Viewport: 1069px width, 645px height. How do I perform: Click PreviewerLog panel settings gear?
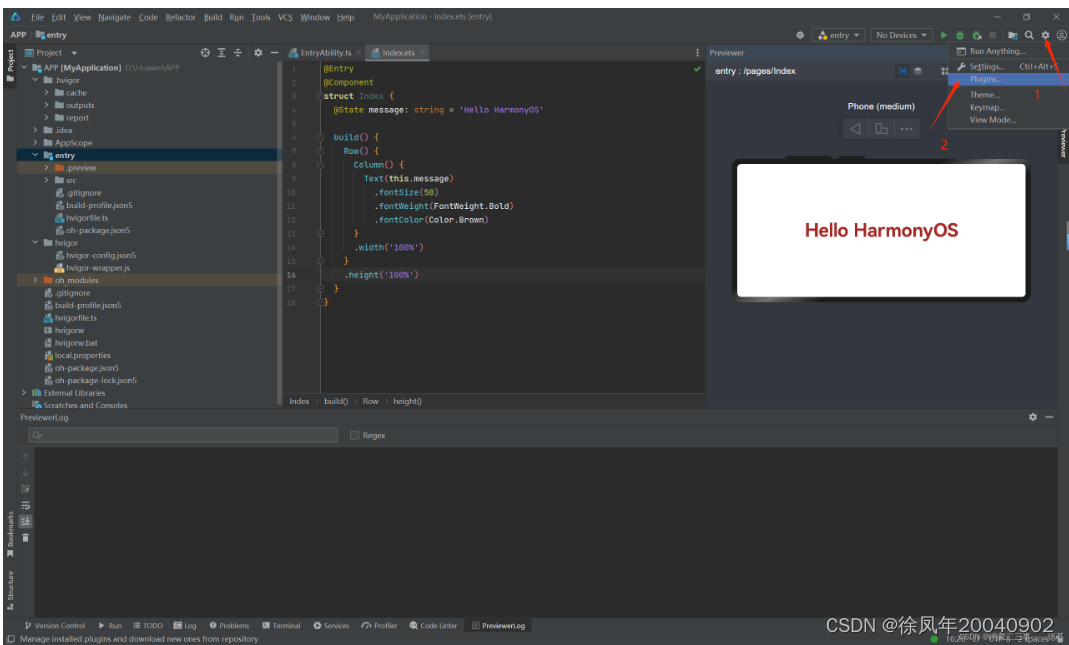point(1033,417)
